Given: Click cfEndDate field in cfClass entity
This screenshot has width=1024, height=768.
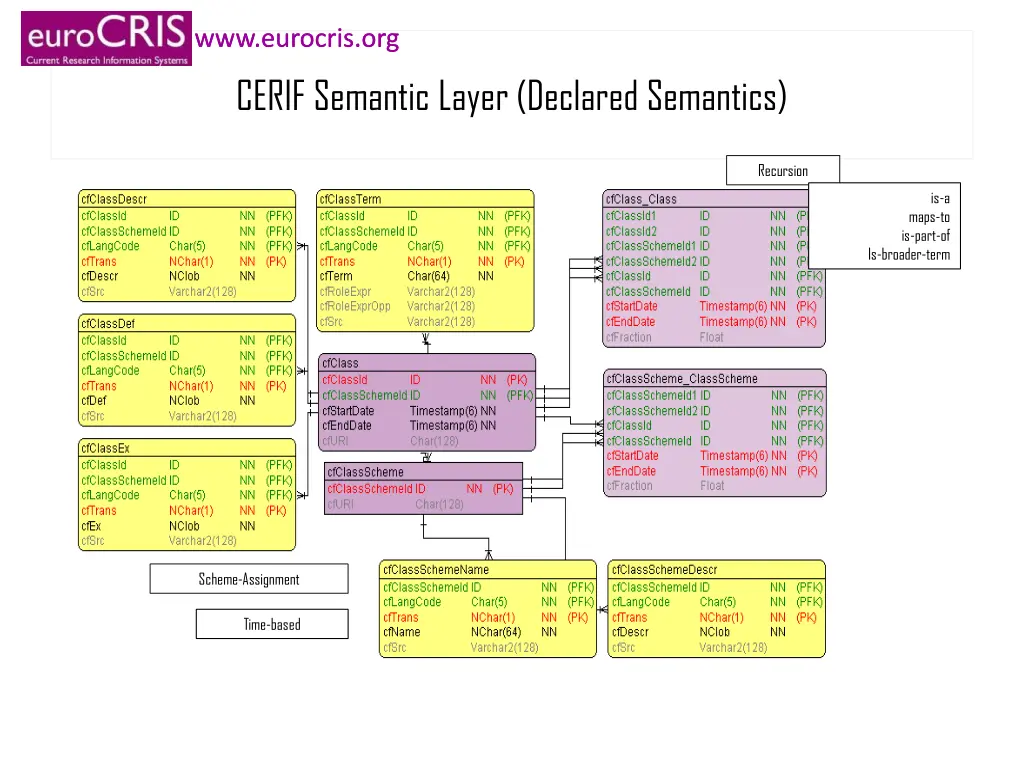Looking at the screenshot, I should point(427,426).
